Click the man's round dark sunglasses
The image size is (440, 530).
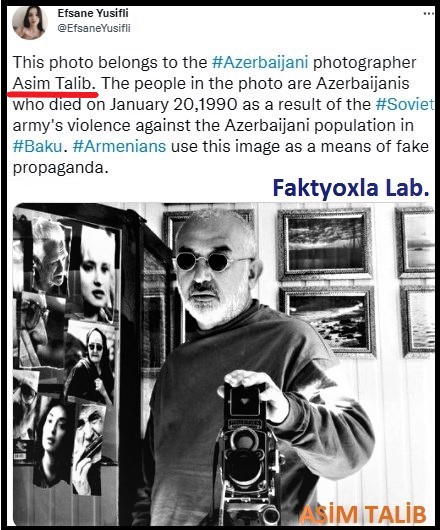click(x=212, y=261)
